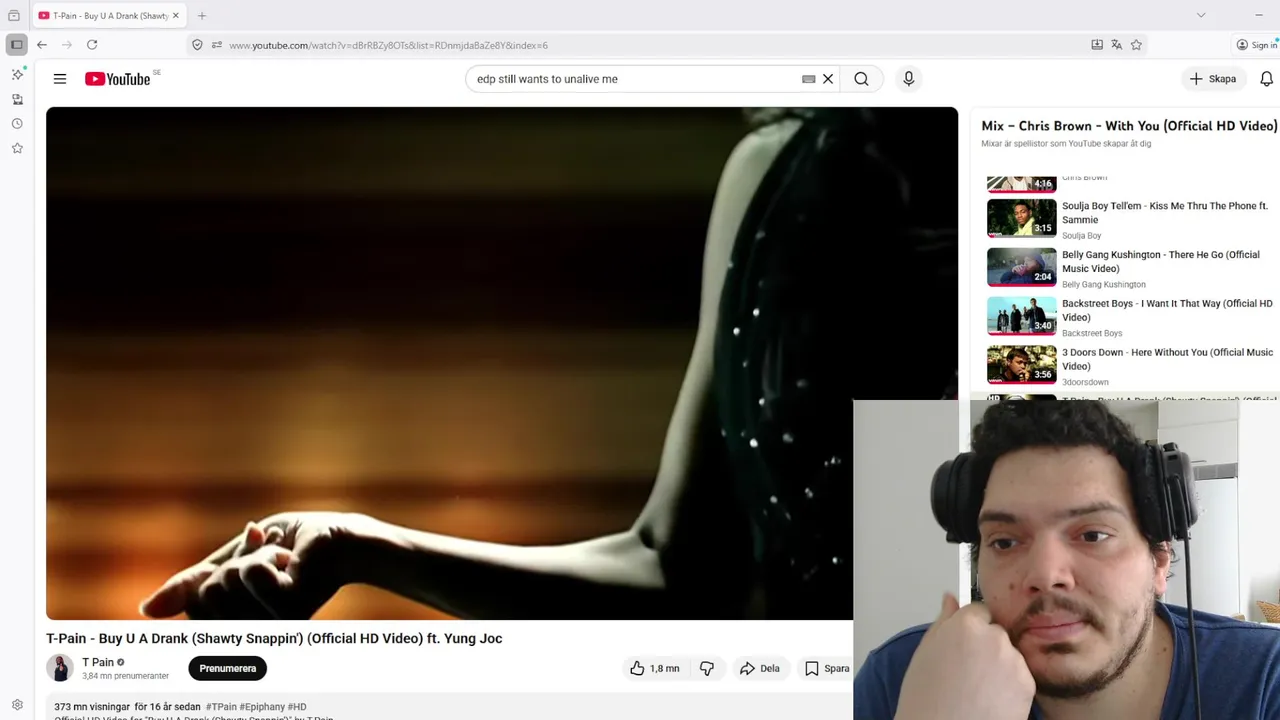Click 'Mixar är spellistor' subtitle text
1280x720 pixels.
pos(1066,144)
